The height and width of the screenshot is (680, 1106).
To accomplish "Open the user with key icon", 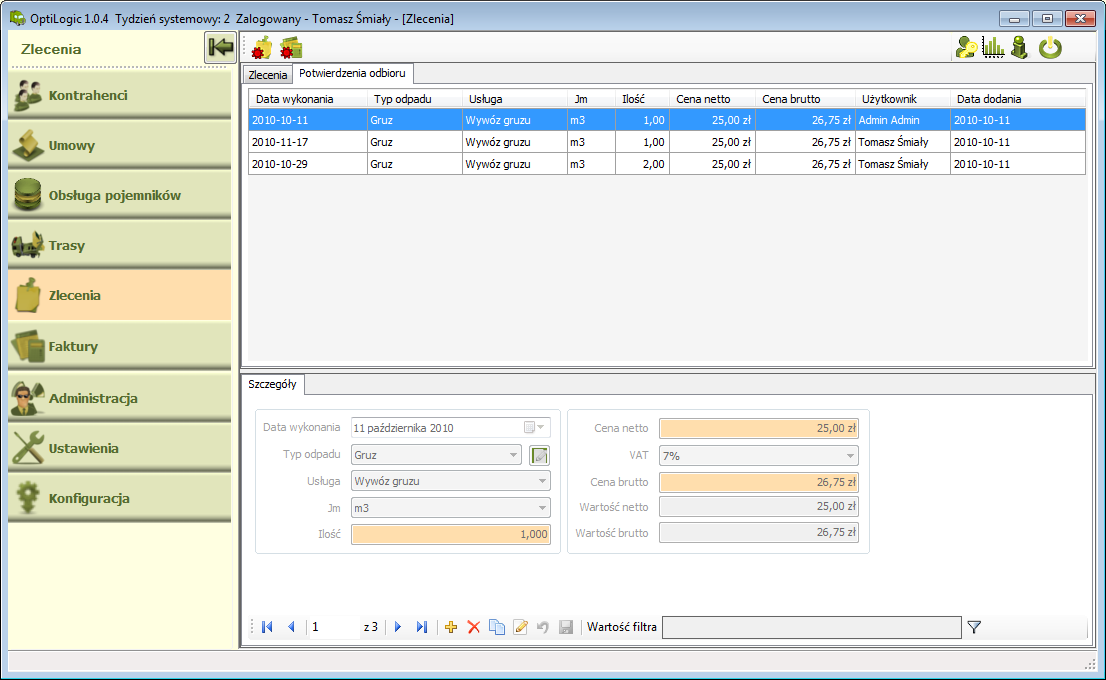I will pos(966,47).
